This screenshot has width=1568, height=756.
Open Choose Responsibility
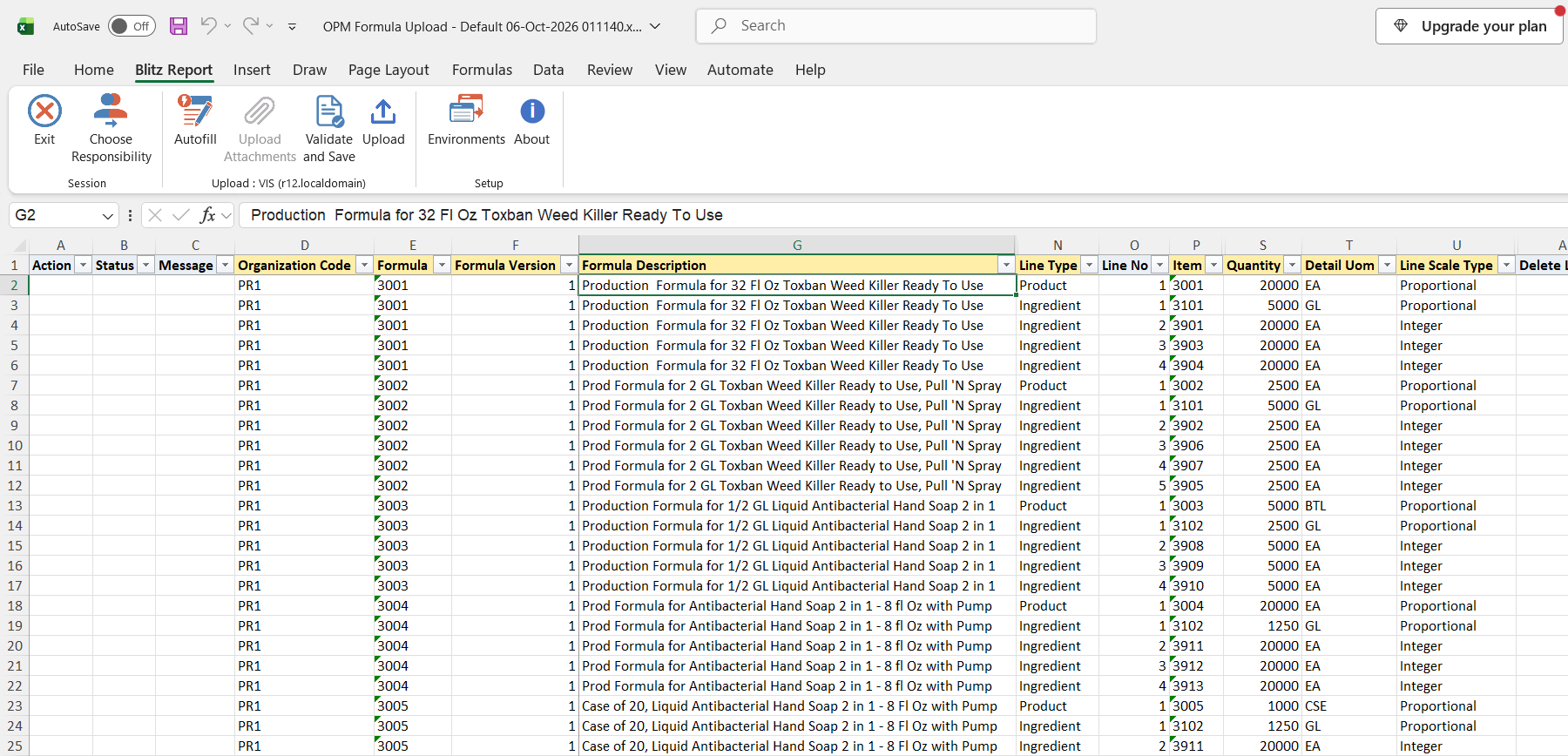click(111, 129)
